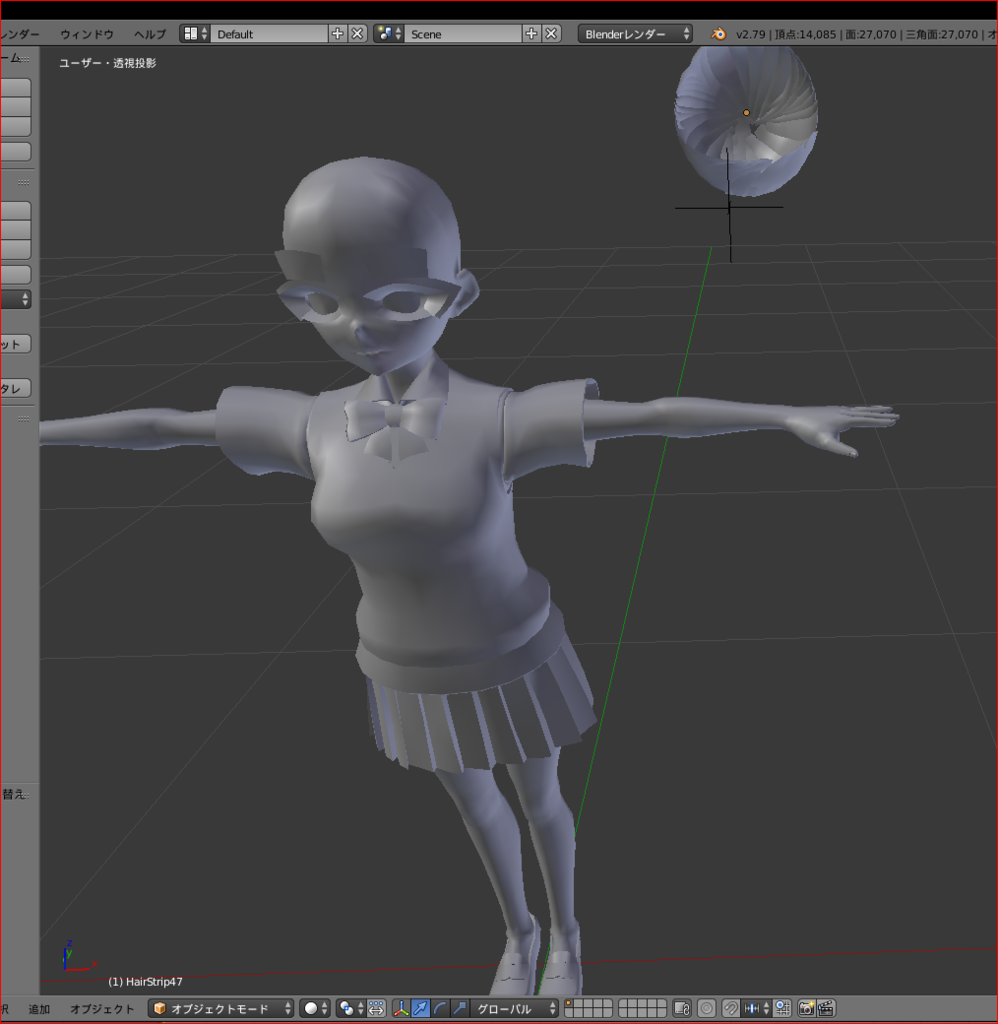The image size is (998, 1024).
Task: Open the scene browser icon
Action: coord(389,34)
